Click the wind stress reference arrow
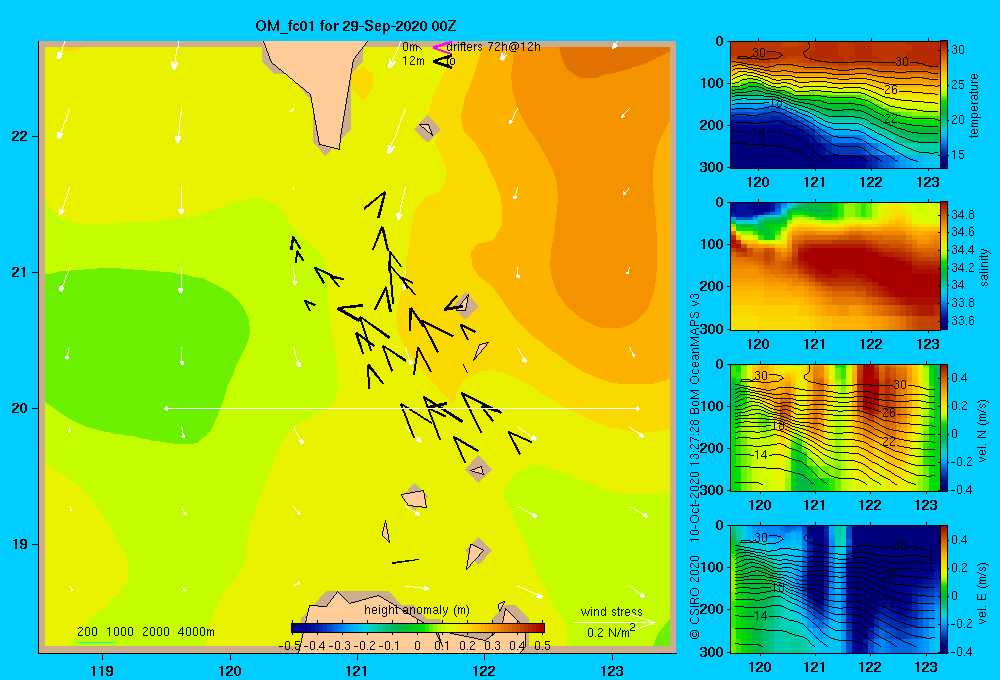 coord(614,622)
